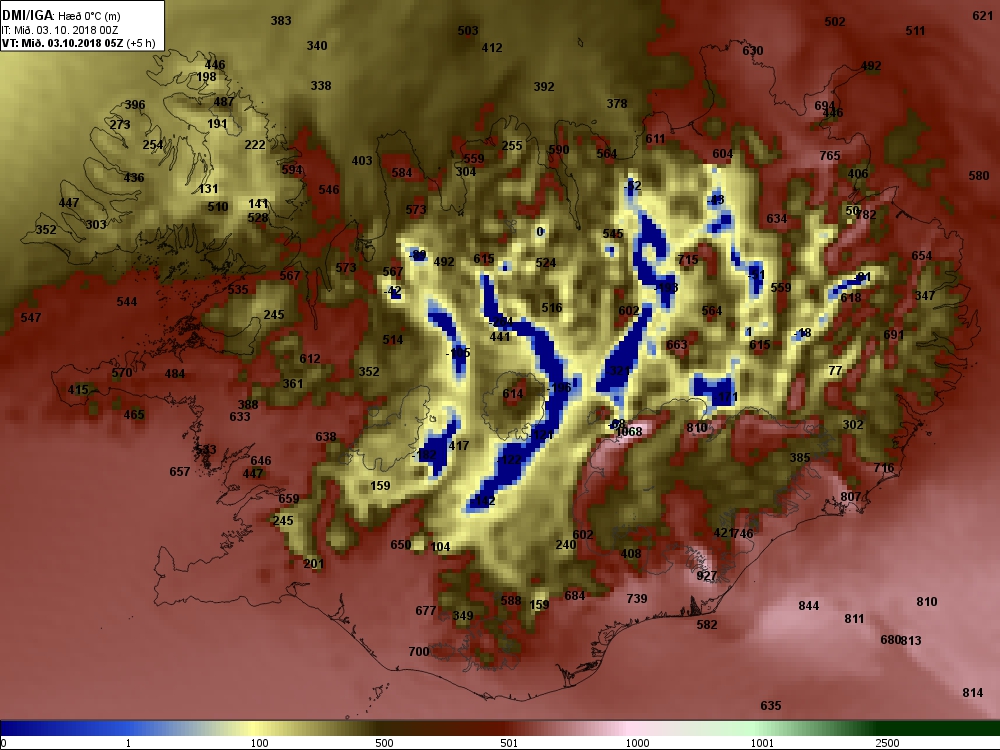This screenshot has height=750, width=1000.
Task: Click legend label 2500 on the color bar
Action: click(x=887, y=743)
